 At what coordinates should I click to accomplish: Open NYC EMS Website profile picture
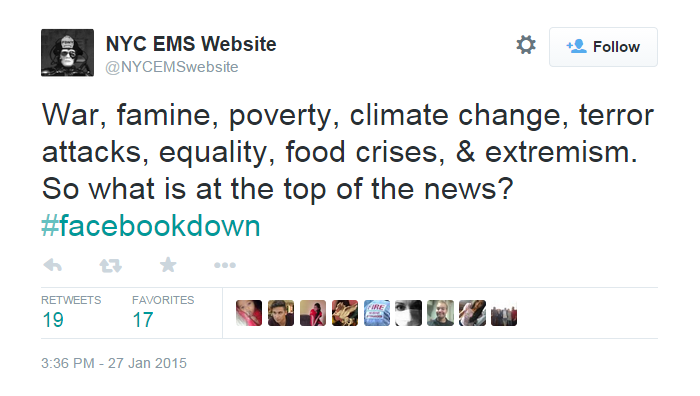click(67, 53)
